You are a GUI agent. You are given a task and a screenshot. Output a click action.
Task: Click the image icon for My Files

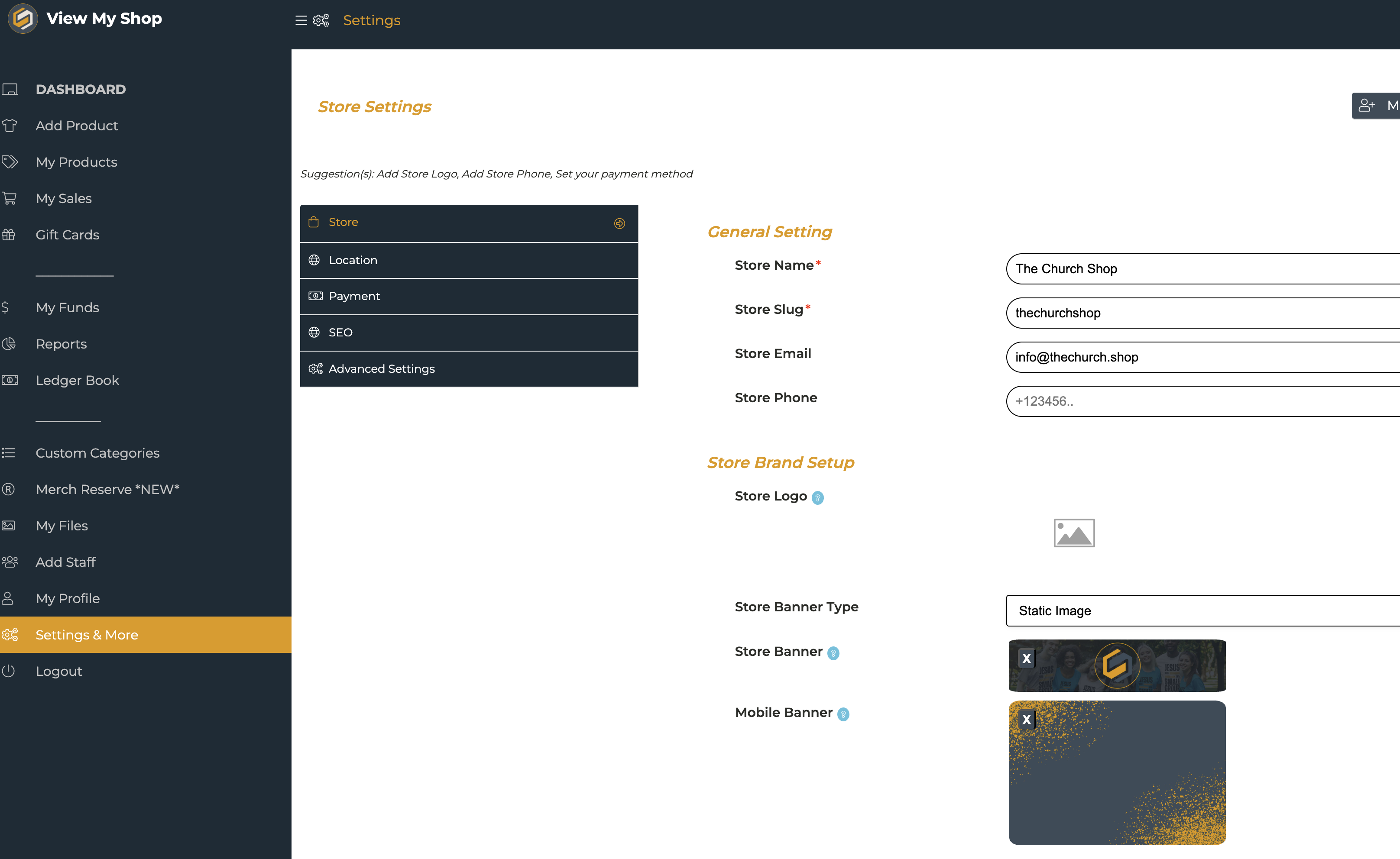point(9,526)
